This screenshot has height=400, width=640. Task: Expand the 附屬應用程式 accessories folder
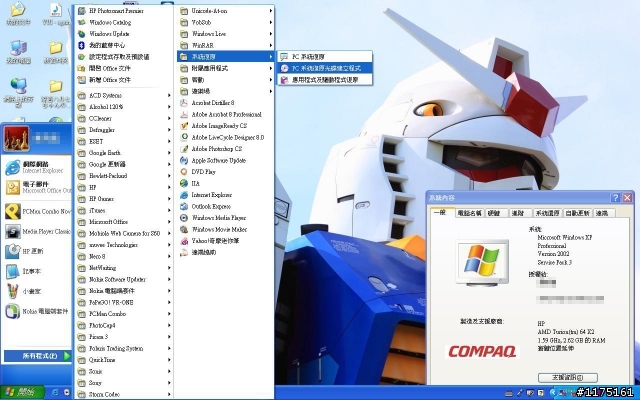pos(226,68)
